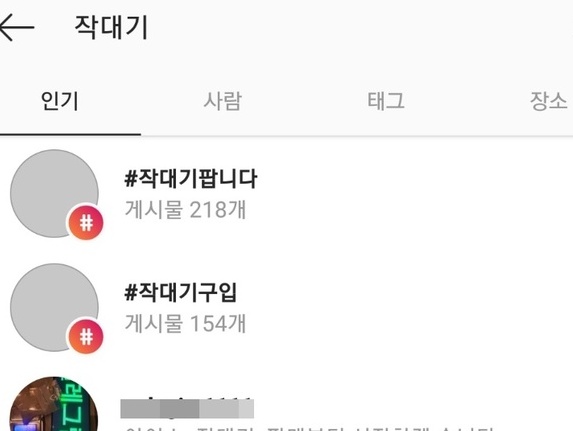This screenshot has width=573, height=431.
Task: Select the 태그 tab
Action: (386, 101)
